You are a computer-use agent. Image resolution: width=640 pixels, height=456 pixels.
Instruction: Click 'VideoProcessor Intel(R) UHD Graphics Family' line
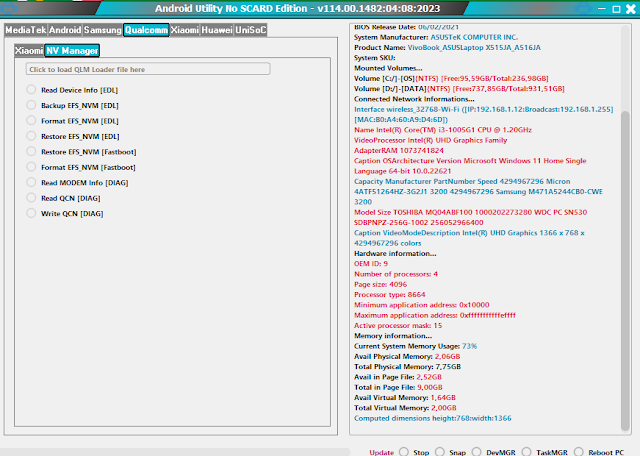tap(431, 140)
